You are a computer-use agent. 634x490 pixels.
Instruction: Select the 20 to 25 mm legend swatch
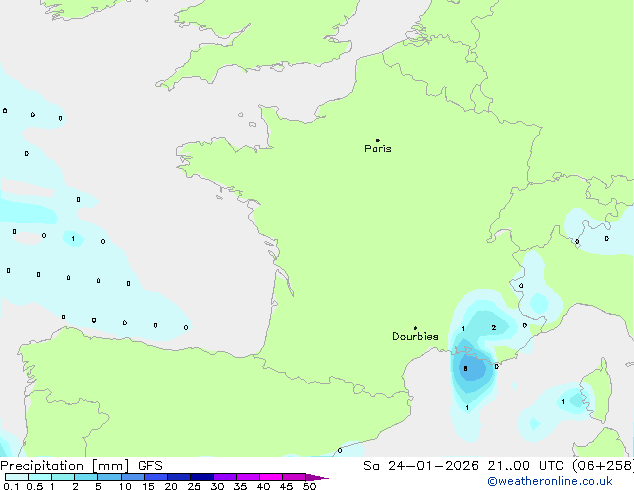click(179, 477)
